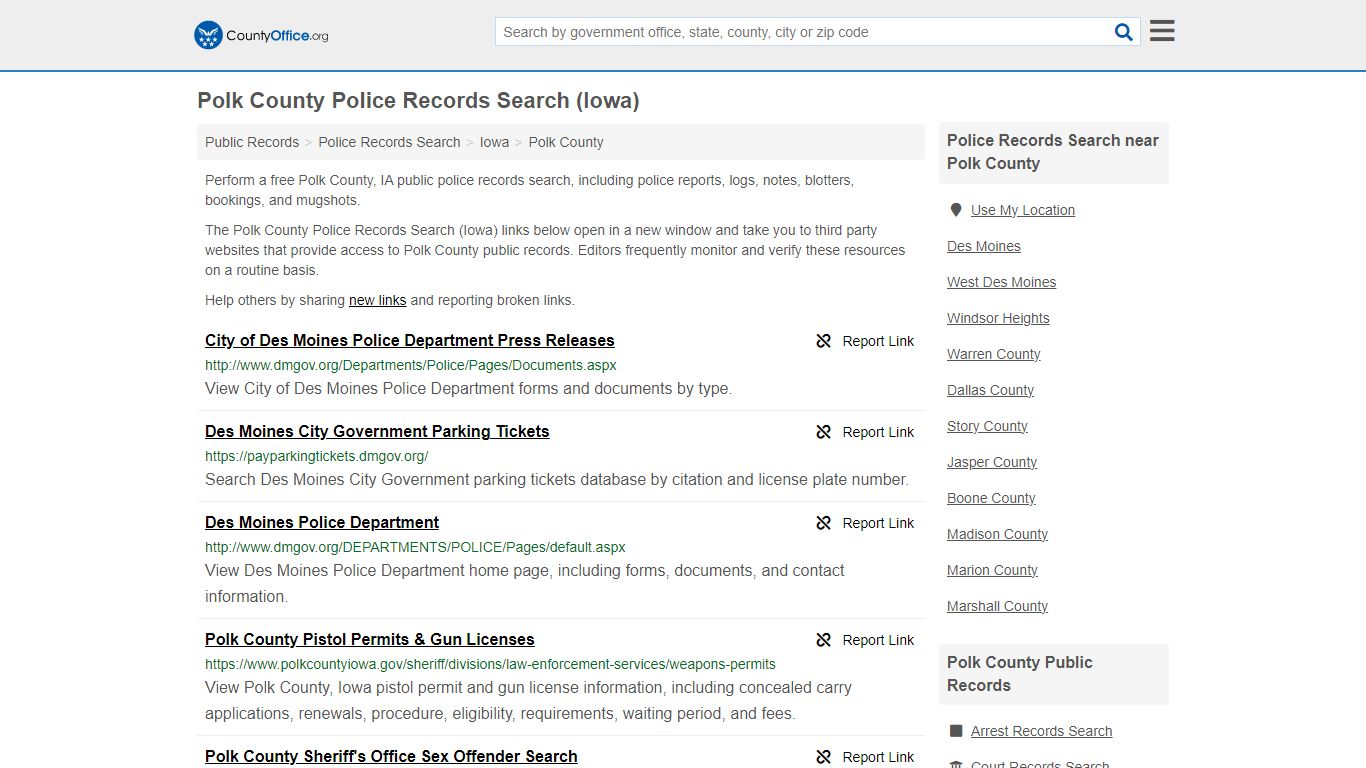Viewport: 1366px width, 768px height.
Task: Open Des Moines Police Department link
Action: point(322,523)
